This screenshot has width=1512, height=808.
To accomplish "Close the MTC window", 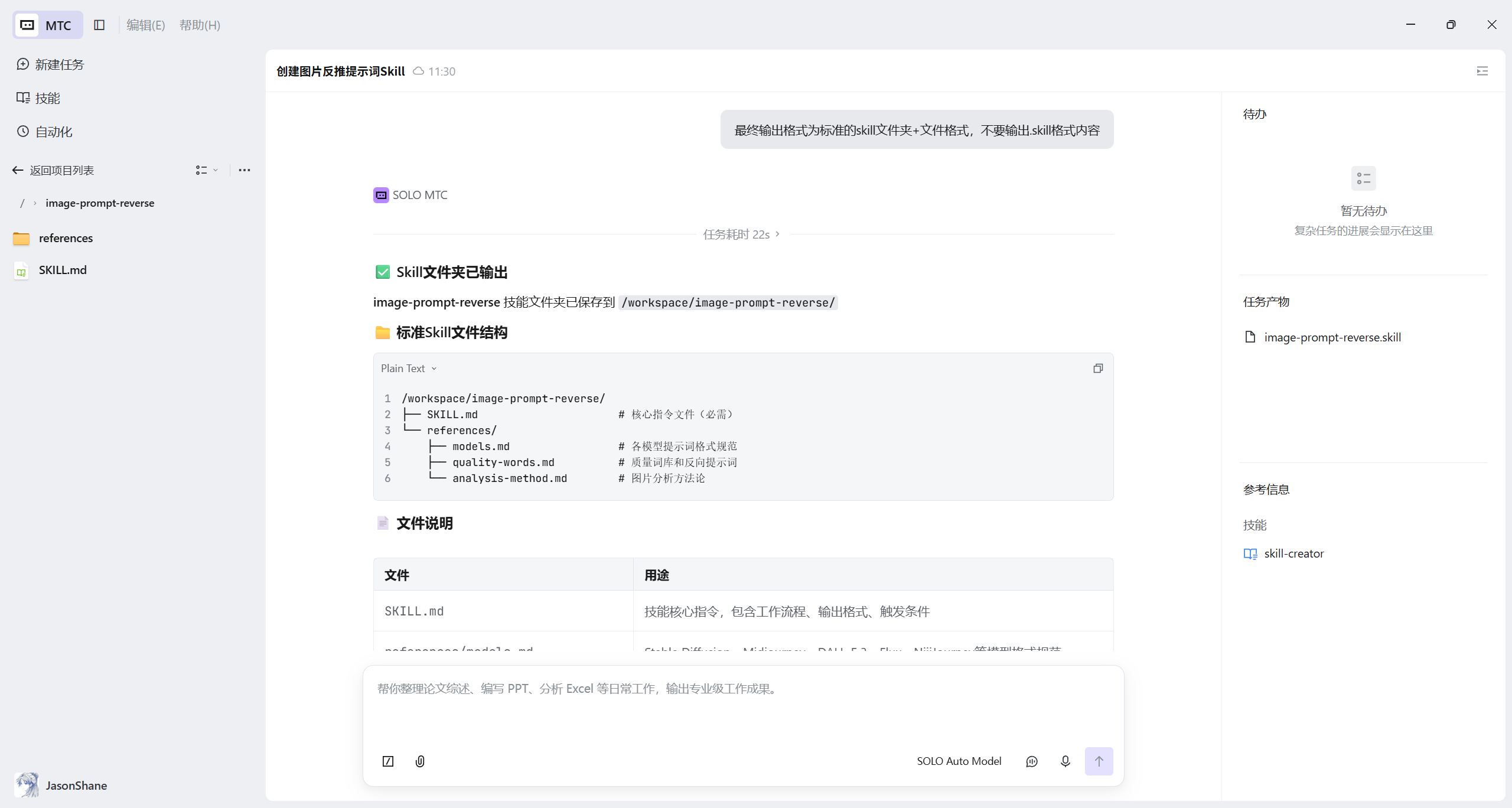I will [x=1492, y=25].
